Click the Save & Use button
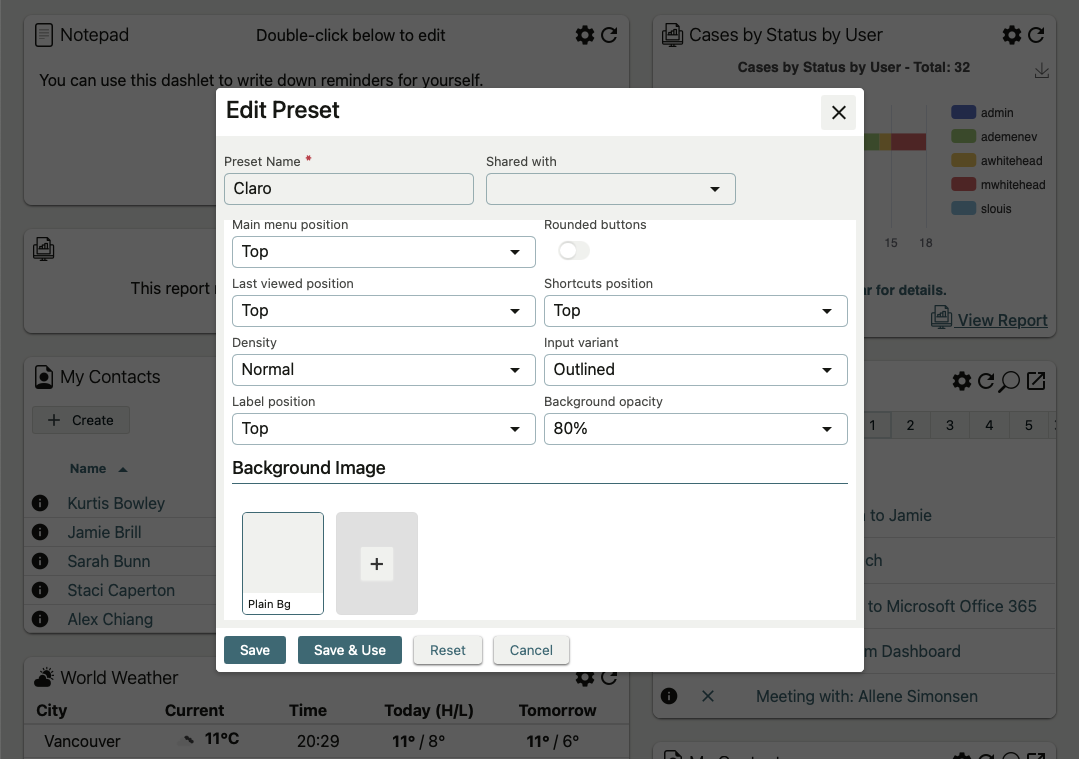1079x759 pixels. coord(349,650)
